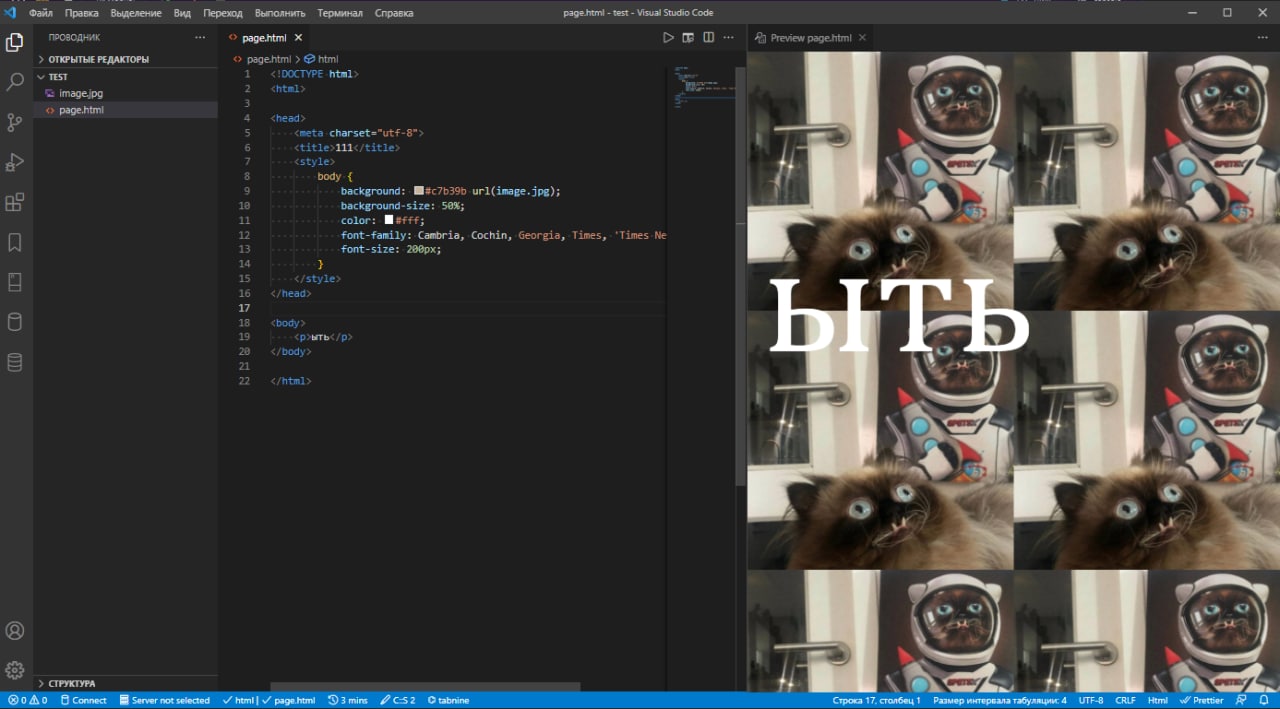The height and width of the screenshot is (709, 1280).
Task: Click 'Server not selected' in status bar
Action: point(164,700)
